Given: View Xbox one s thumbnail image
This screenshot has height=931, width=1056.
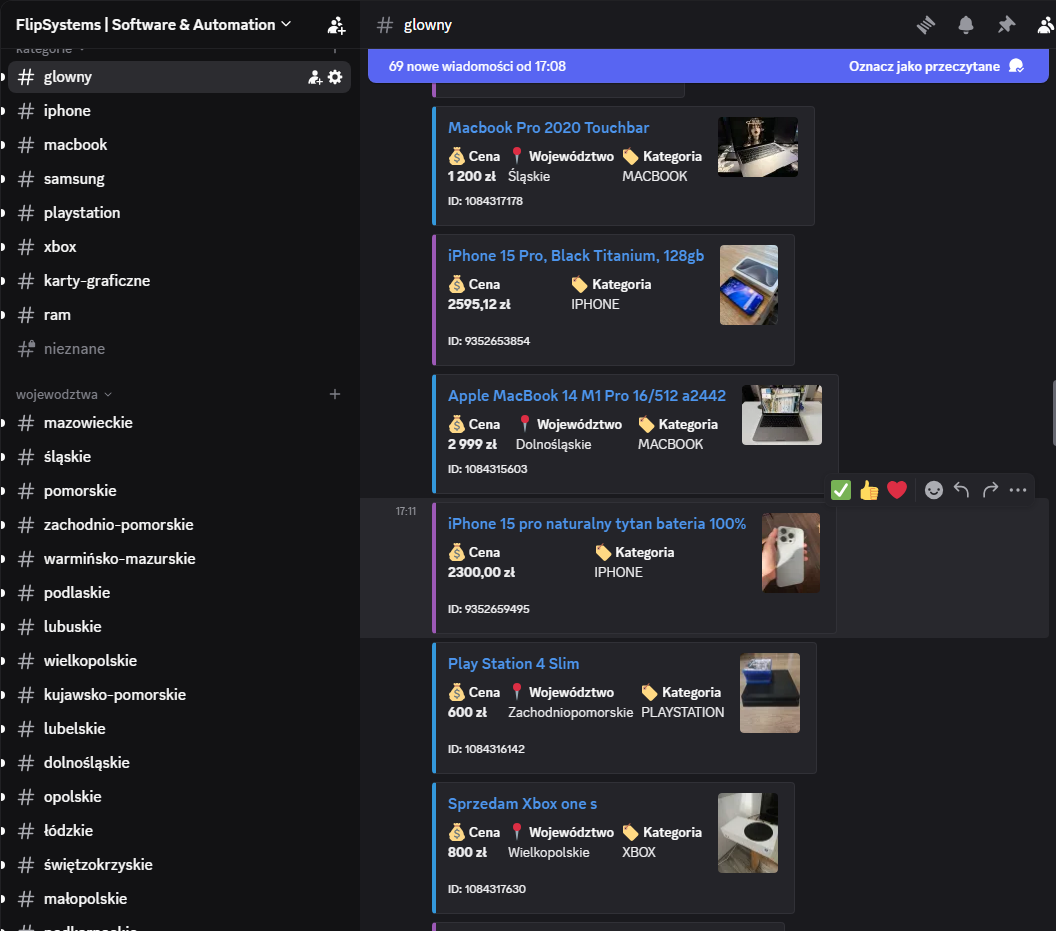Looking at the screenshot, I should (748, 833).
